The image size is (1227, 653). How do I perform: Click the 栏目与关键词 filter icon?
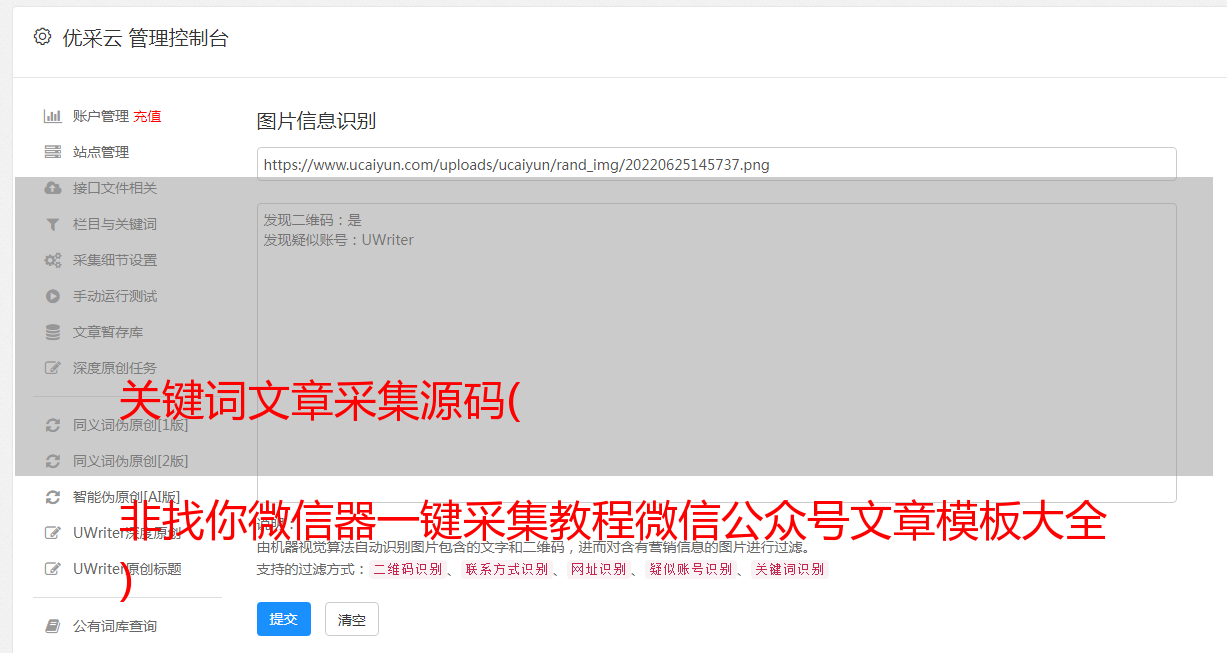click(x=53, y=224)
